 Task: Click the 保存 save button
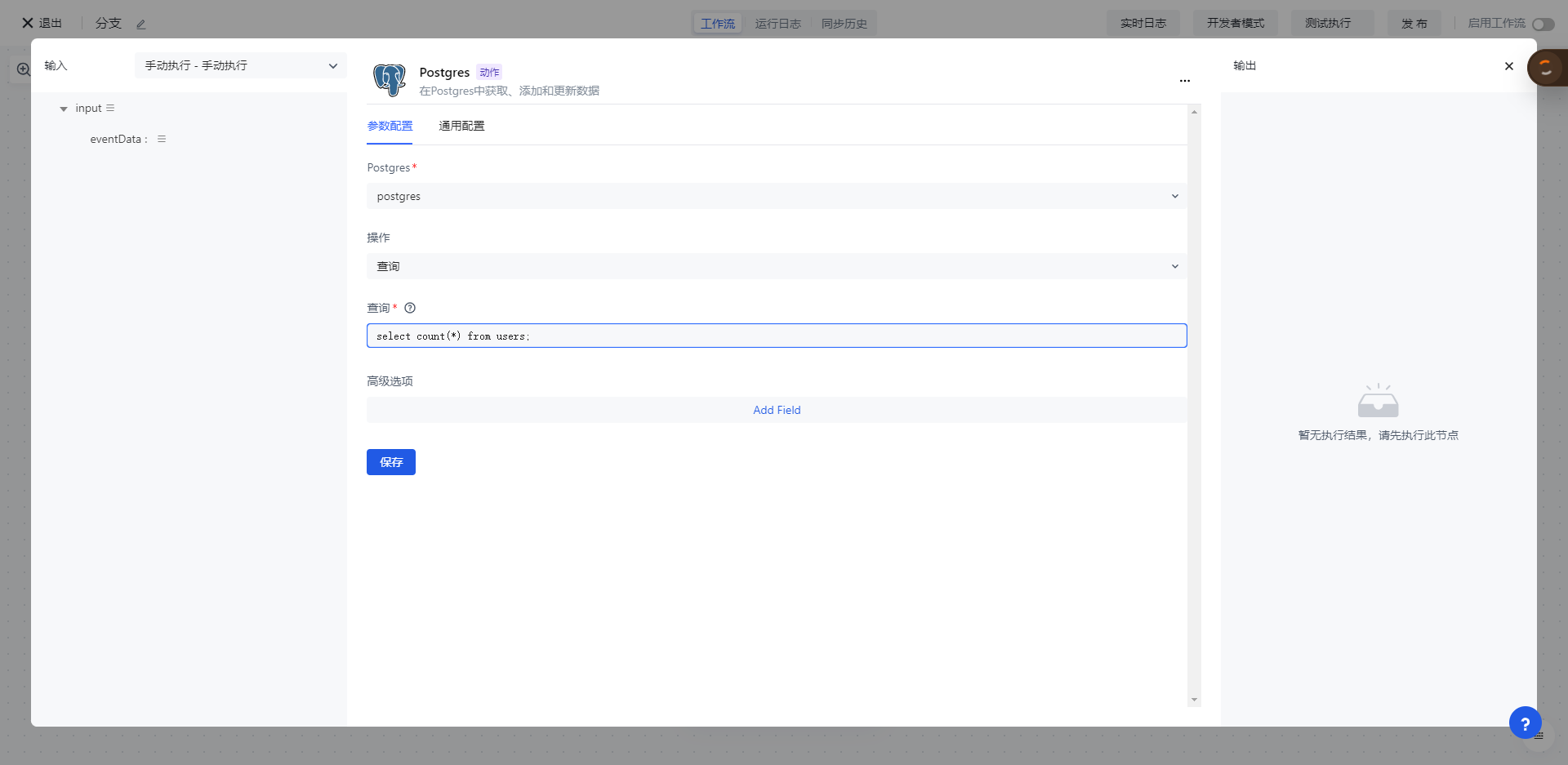tap(390, 462)
